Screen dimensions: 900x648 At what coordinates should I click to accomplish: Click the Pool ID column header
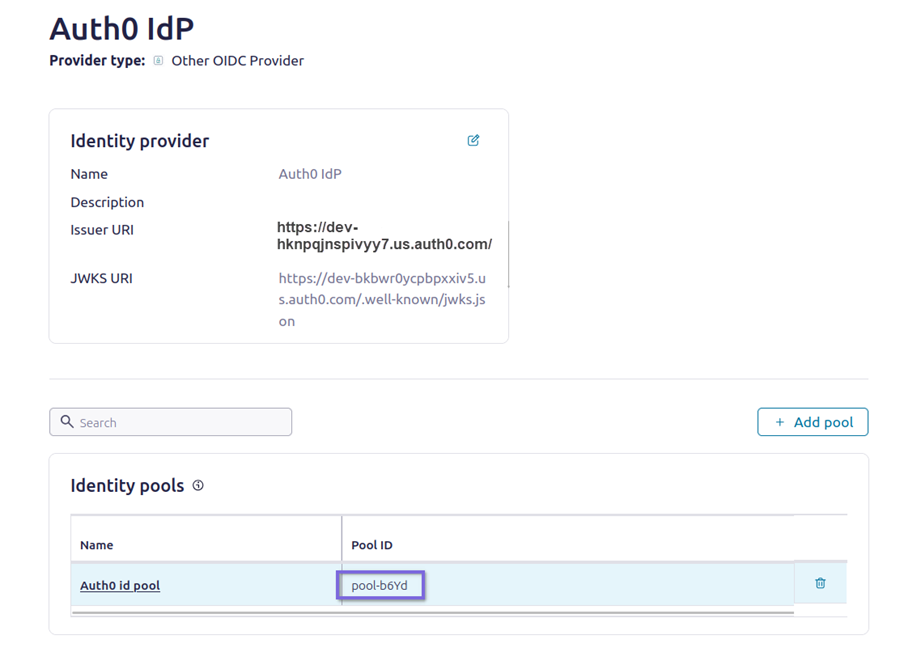368,545
